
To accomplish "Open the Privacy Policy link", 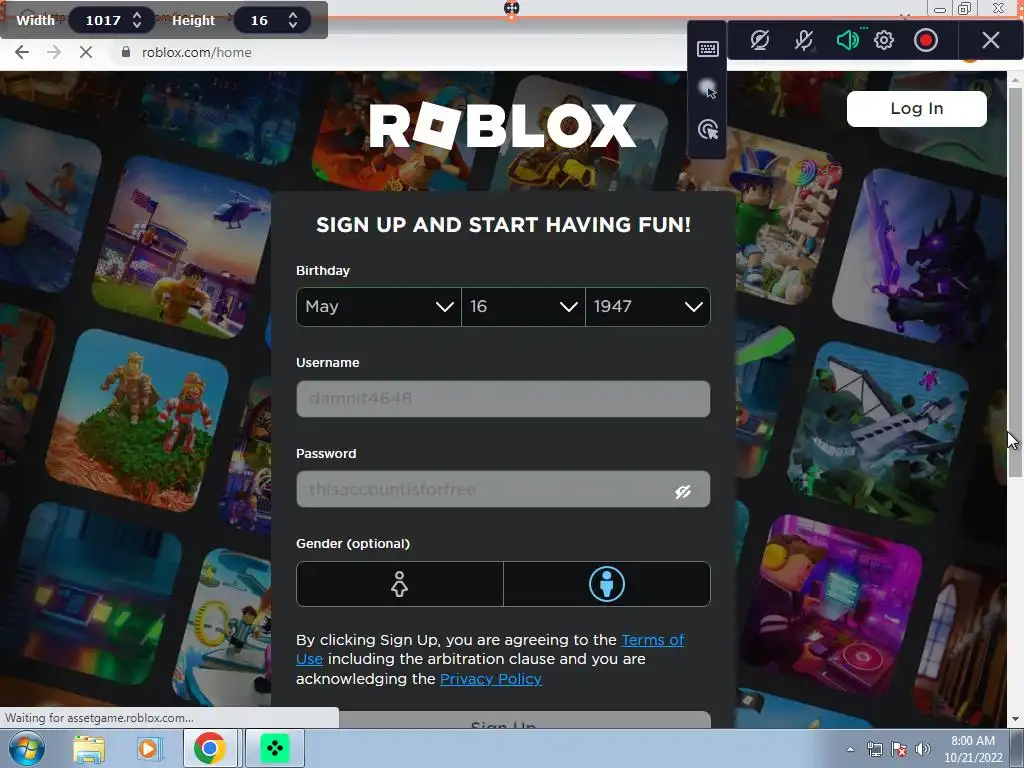I will coord(490,679).
